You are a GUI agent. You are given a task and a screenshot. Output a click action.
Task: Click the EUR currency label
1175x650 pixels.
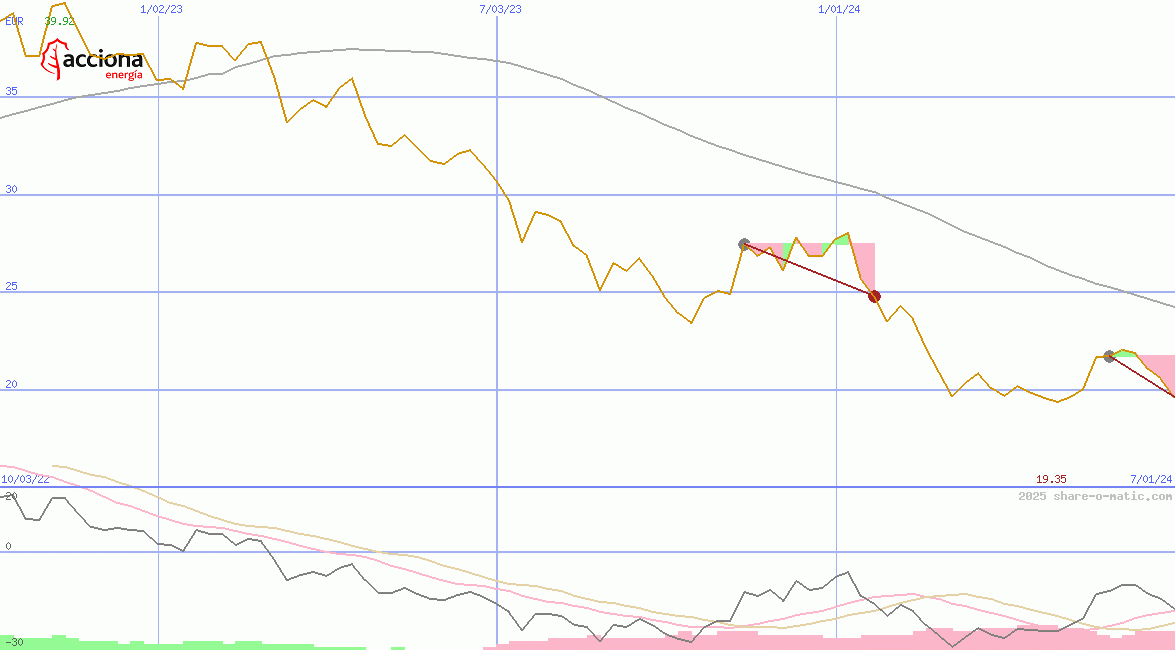(14, 21)
